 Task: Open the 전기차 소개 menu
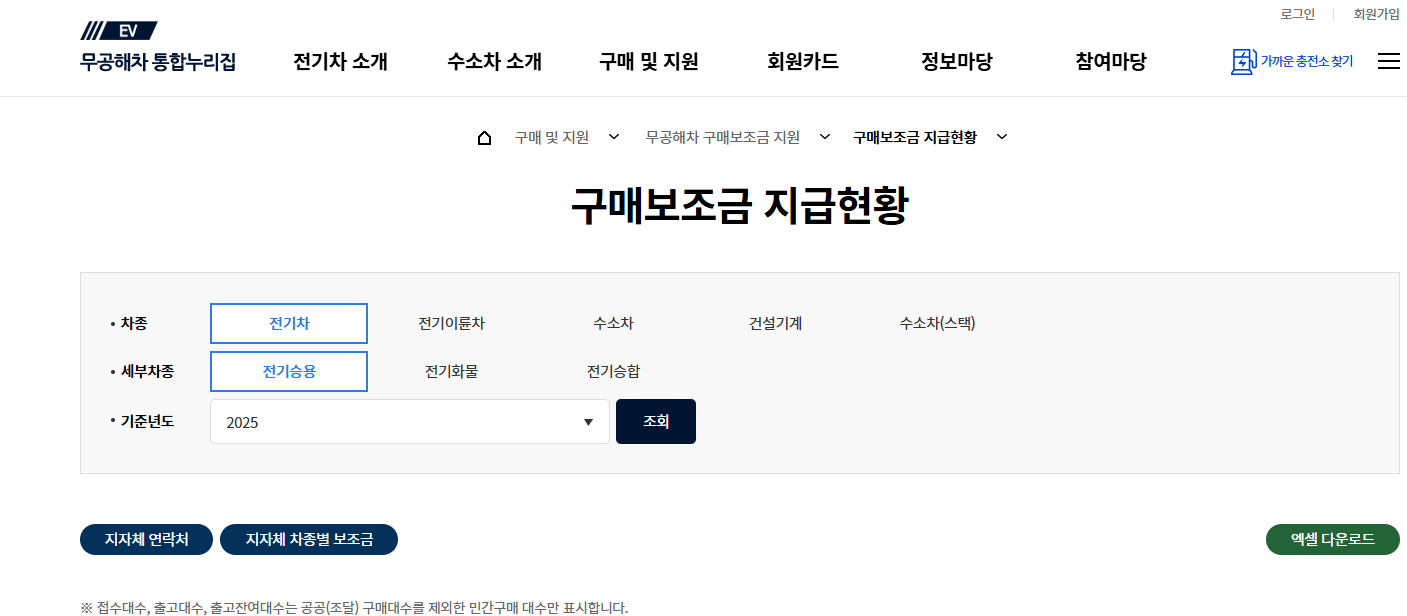pyautogui.click(x=339, y=61)
